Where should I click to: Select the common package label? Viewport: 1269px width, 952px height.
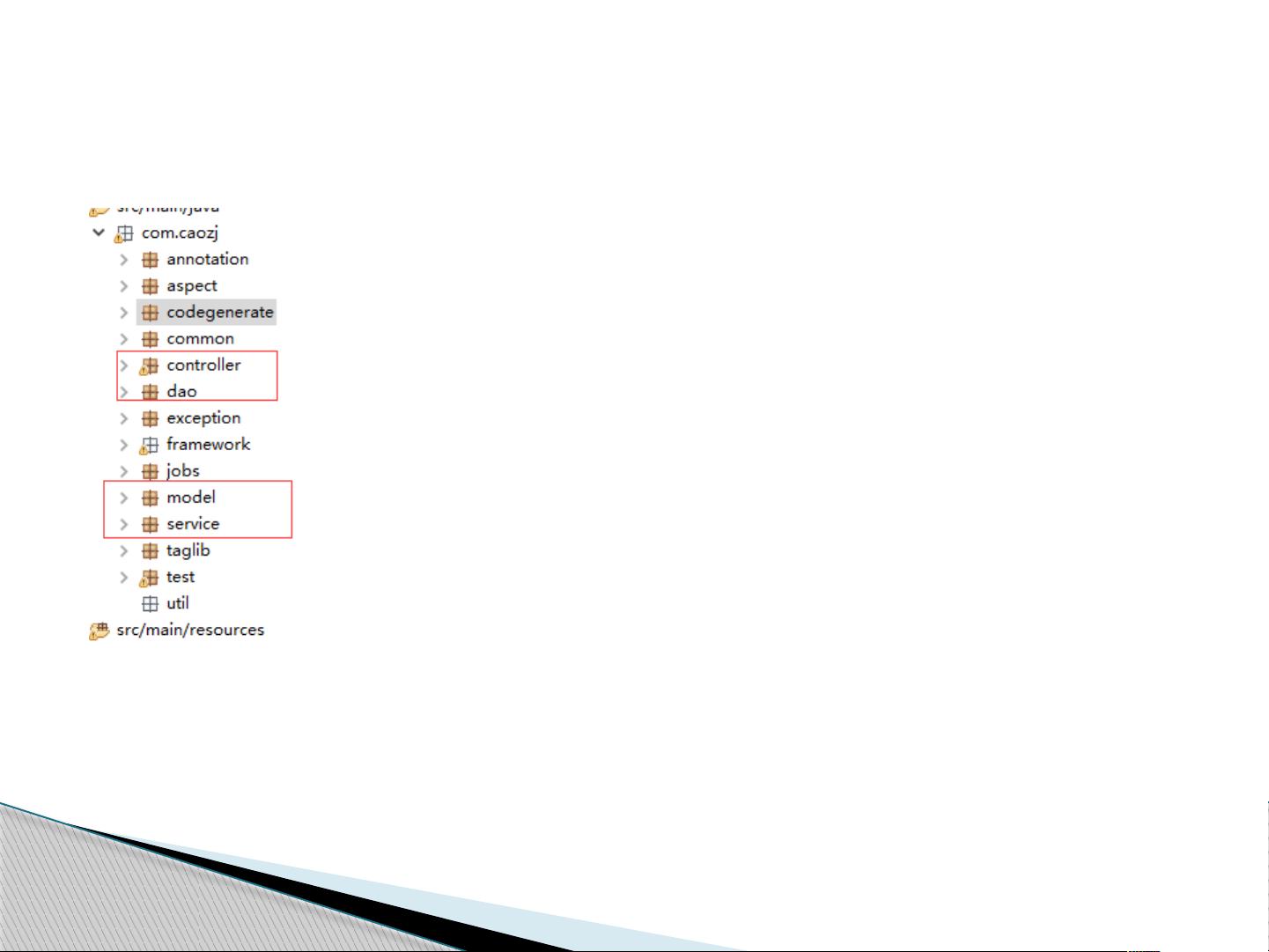(200, 338)
